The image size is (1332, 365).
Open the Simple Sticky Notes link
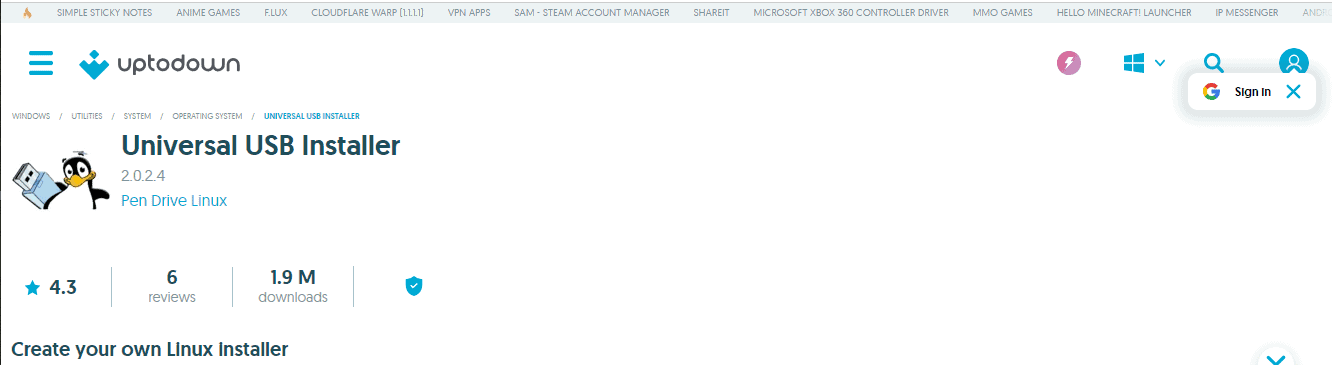[104, 12]
